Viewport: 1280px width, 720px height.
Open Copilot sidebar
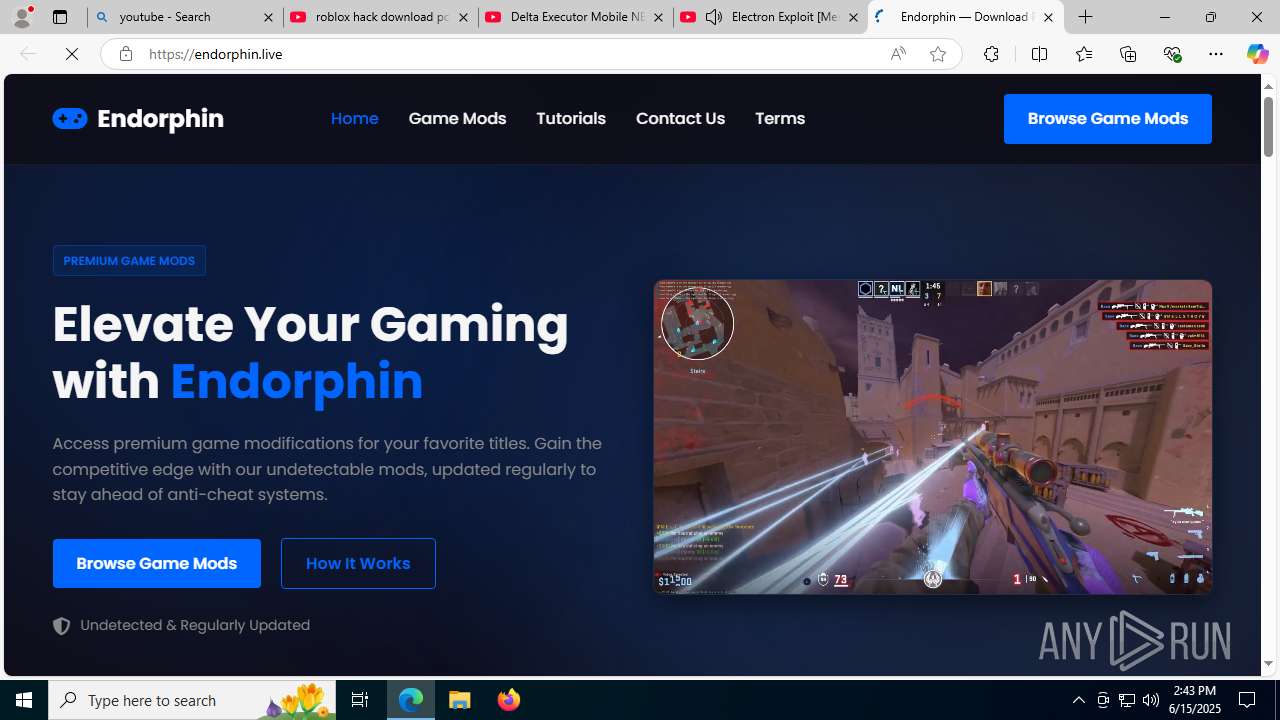coord(1257,54)
